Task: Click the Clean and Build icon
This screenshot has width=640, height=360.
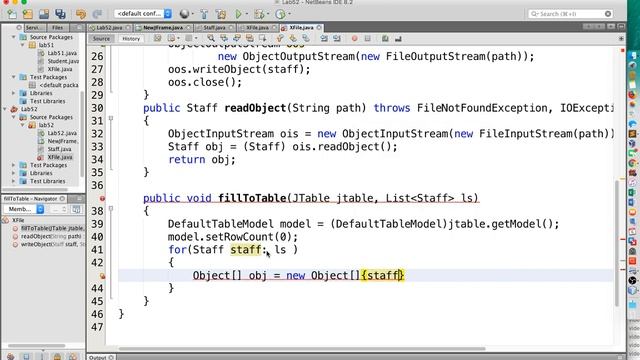Action: pos(221,14)
